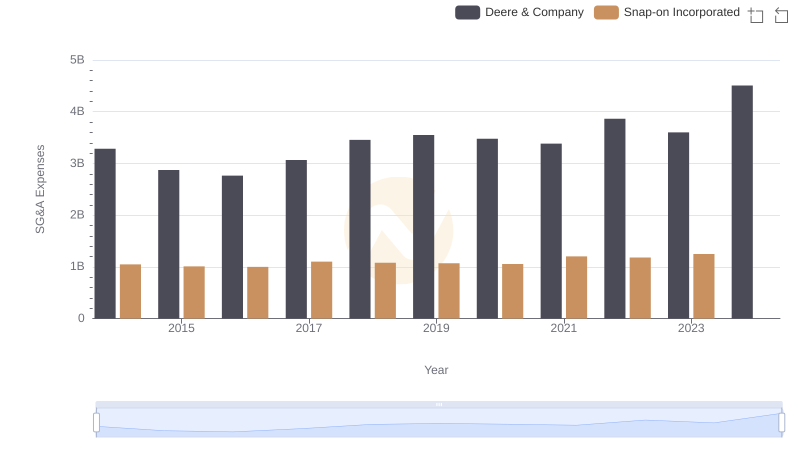Click the Snap-on bar for 2017
This screenshot has height=461, width=800.
(x=321, y=290)
